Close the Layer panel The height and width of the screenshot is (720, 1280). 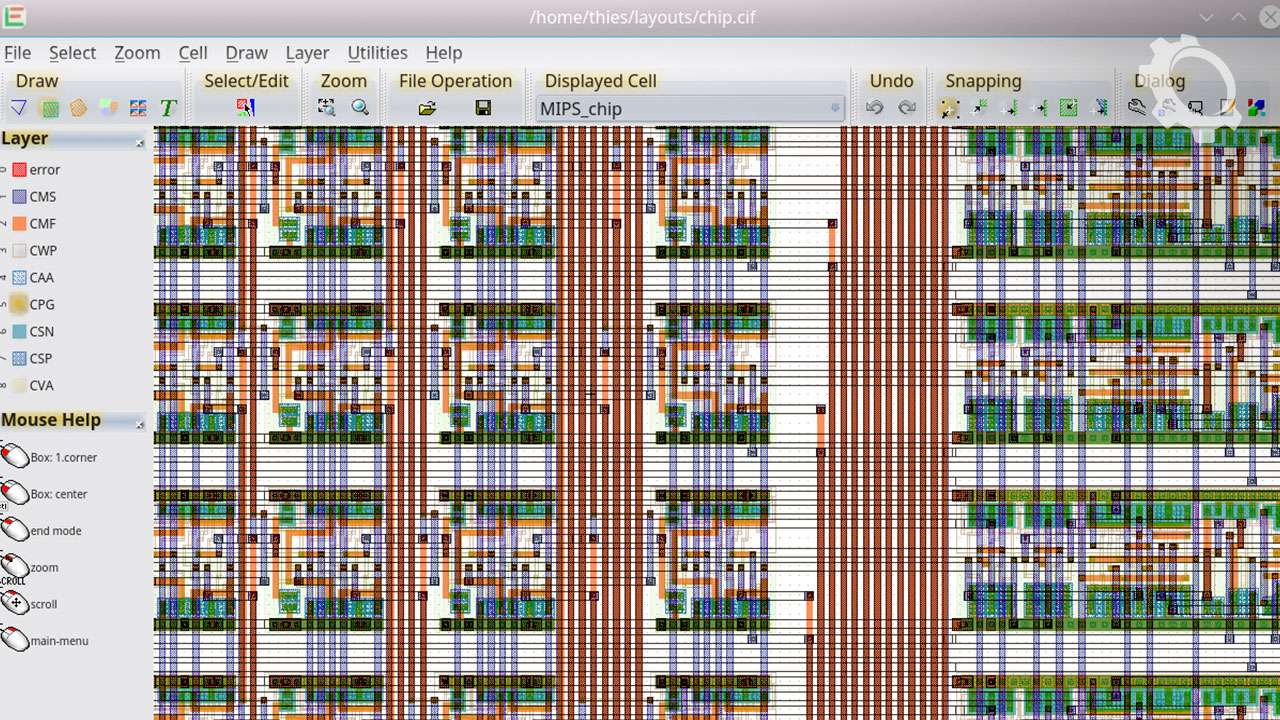pos(139,143)
